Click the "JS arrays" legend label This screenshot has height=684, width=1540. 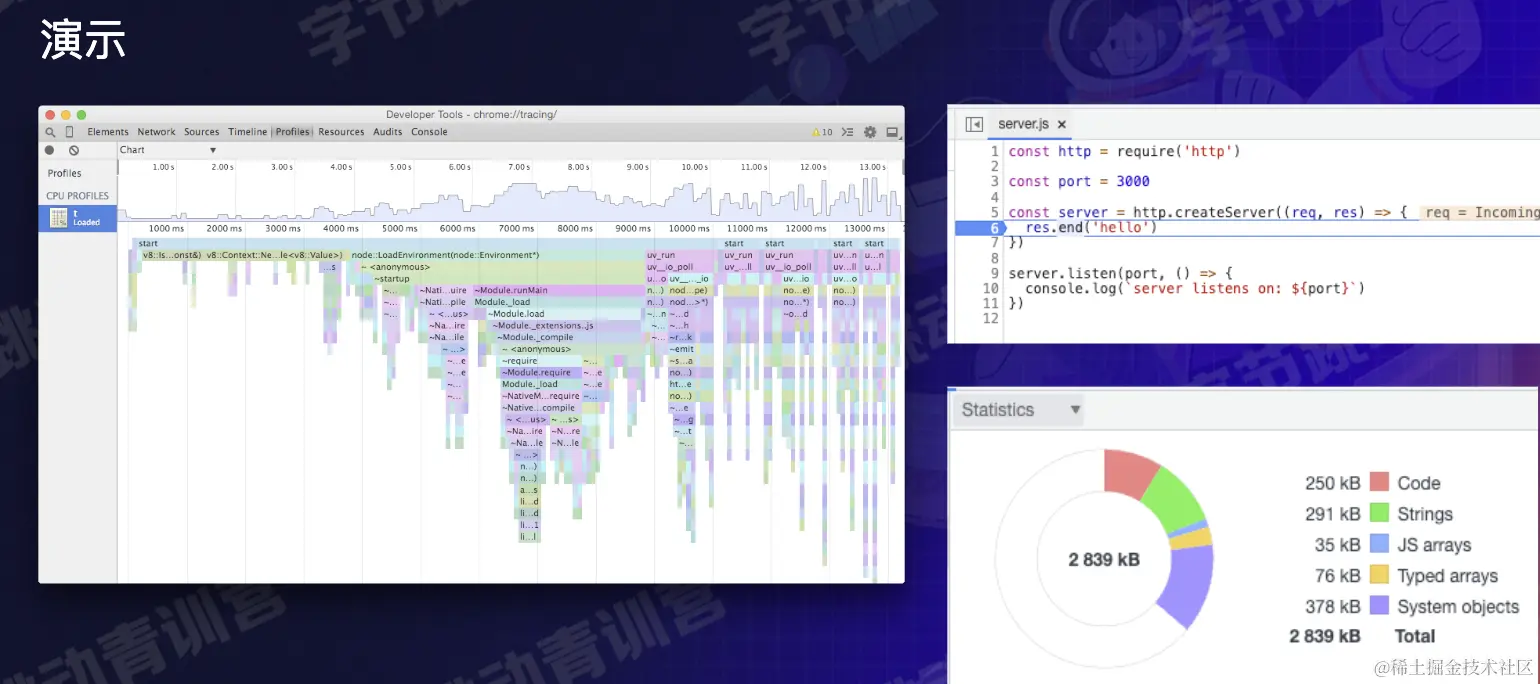click(x=1434, y=545)
